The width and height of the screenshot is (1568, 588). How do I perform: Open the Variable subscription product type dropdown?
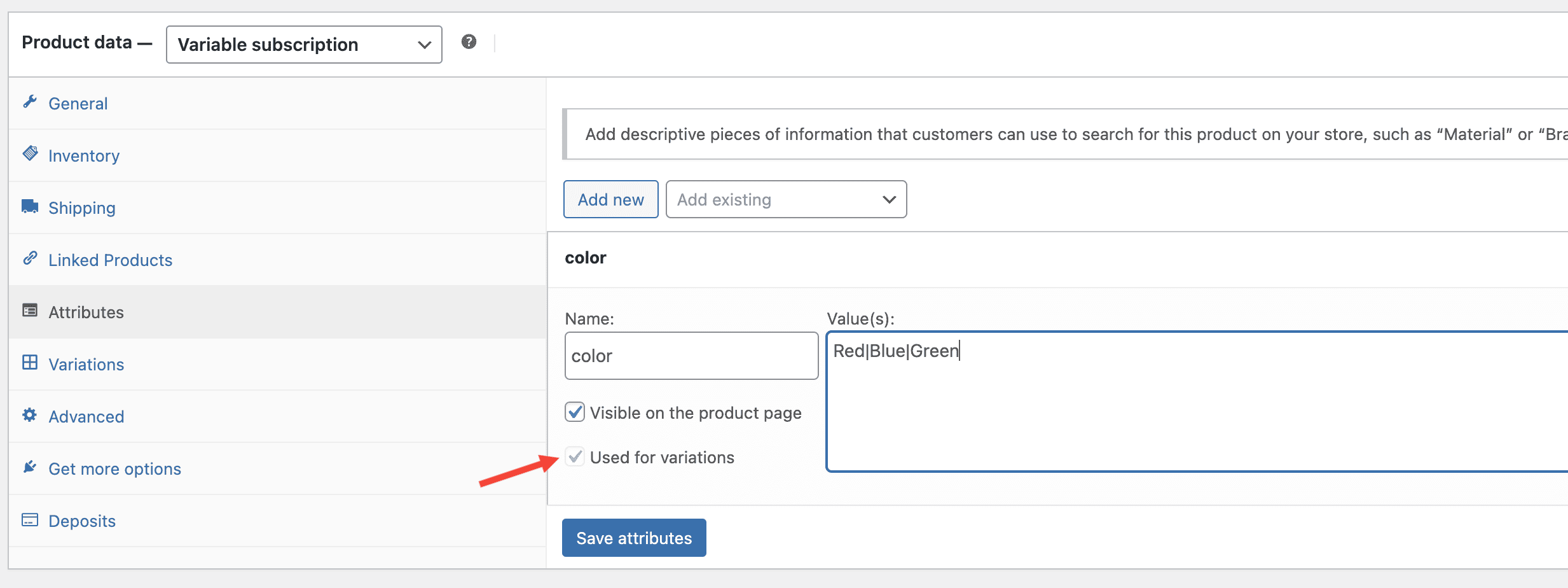click(x=303, y=44)
